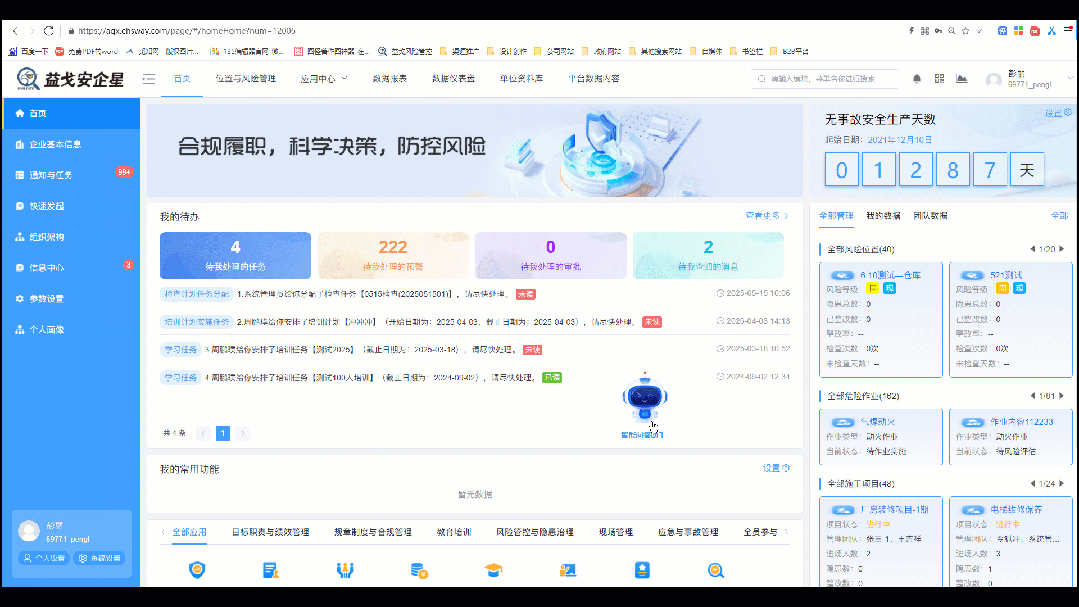Click the 益戈安企星 logo

click(x=63, y=80)
